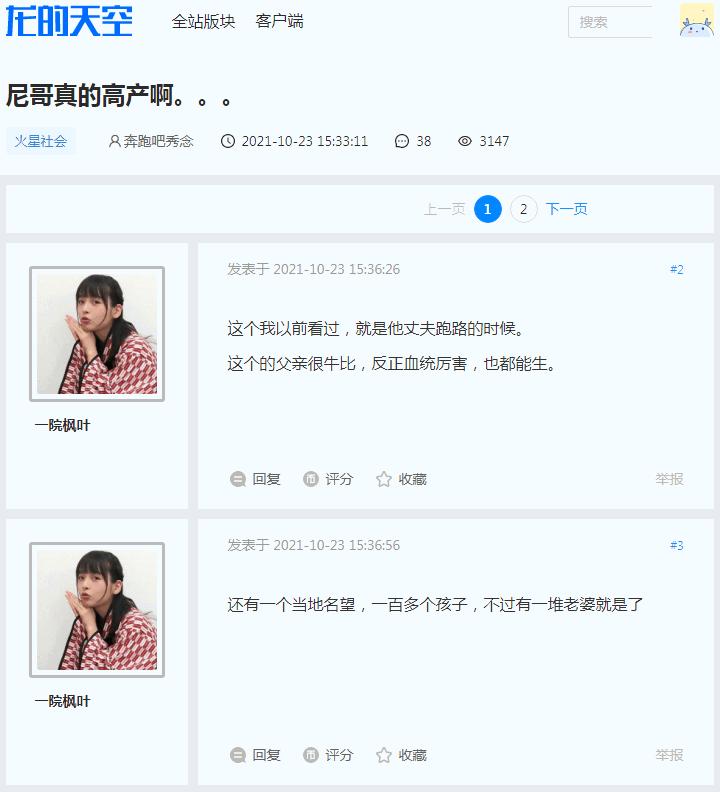Click the rating coin icon in post #3
This screenshot has height=792, width=720.
click(311, 755)
